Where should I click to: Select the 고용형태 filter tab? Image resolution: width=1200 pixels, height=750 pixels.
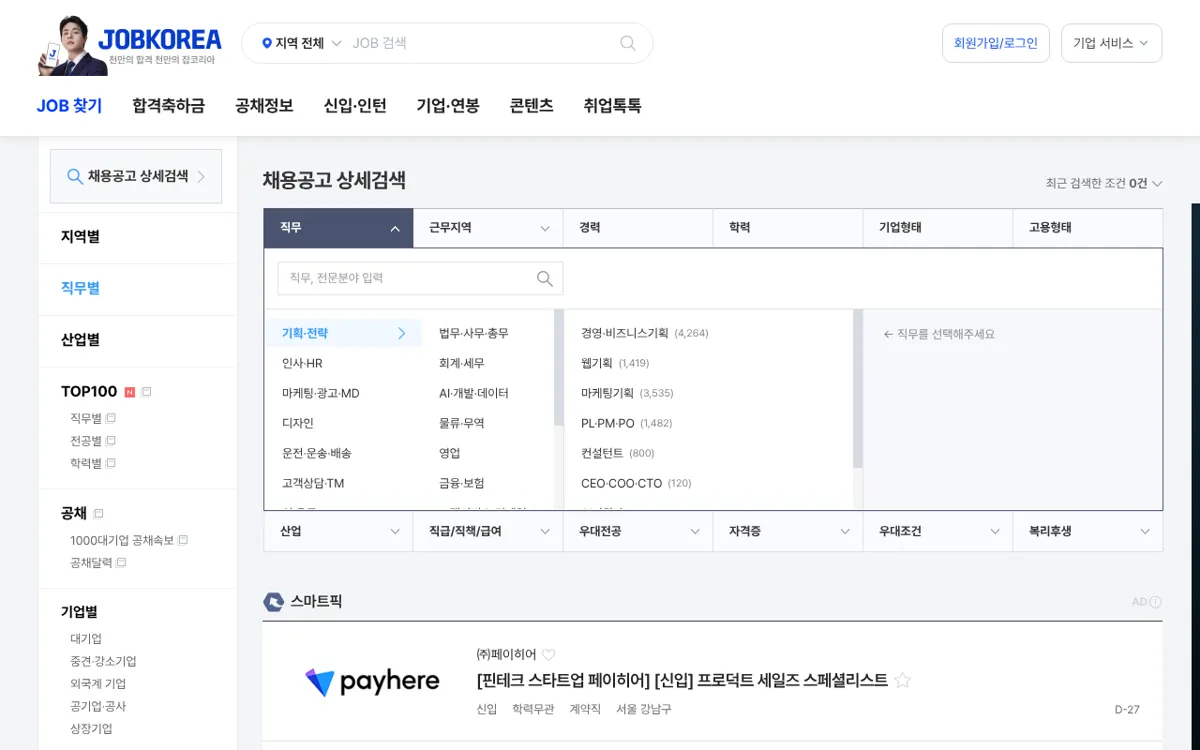pyautogui.click(x=1088, y=228)
